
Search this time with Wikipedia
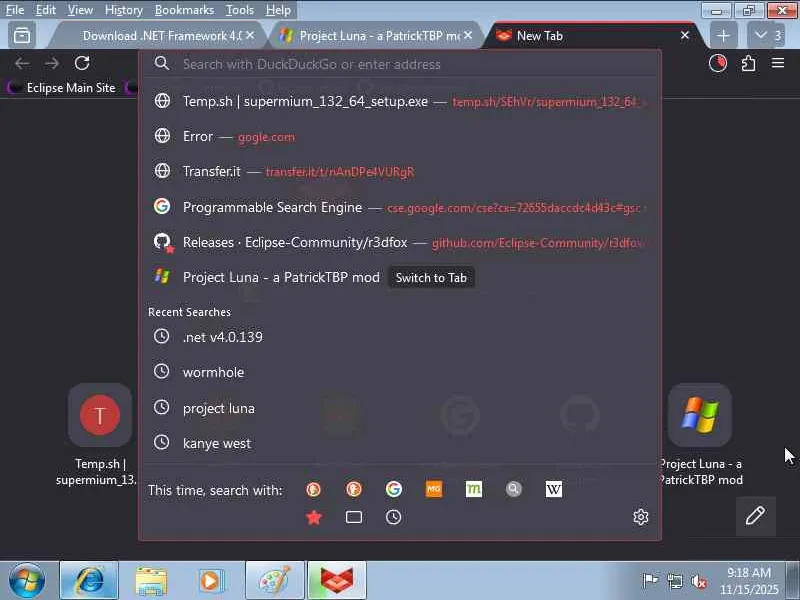coord(554,489)
